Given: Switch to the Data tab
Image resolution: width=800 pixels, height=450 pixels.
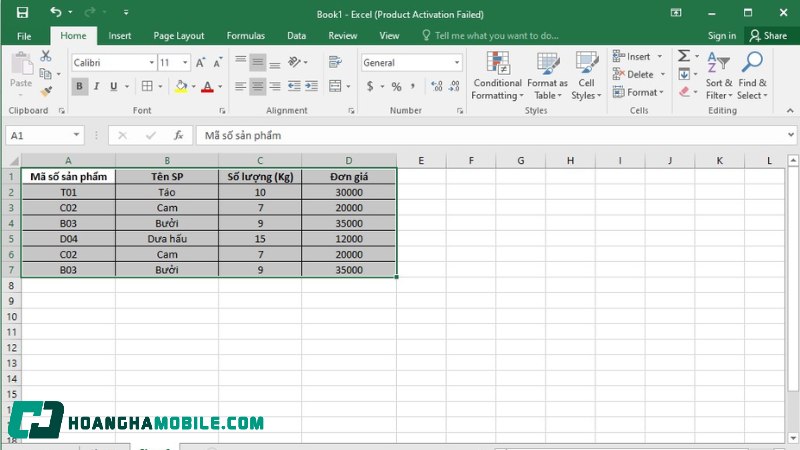Looking at the screenshot, I should [x=296, y=36].
